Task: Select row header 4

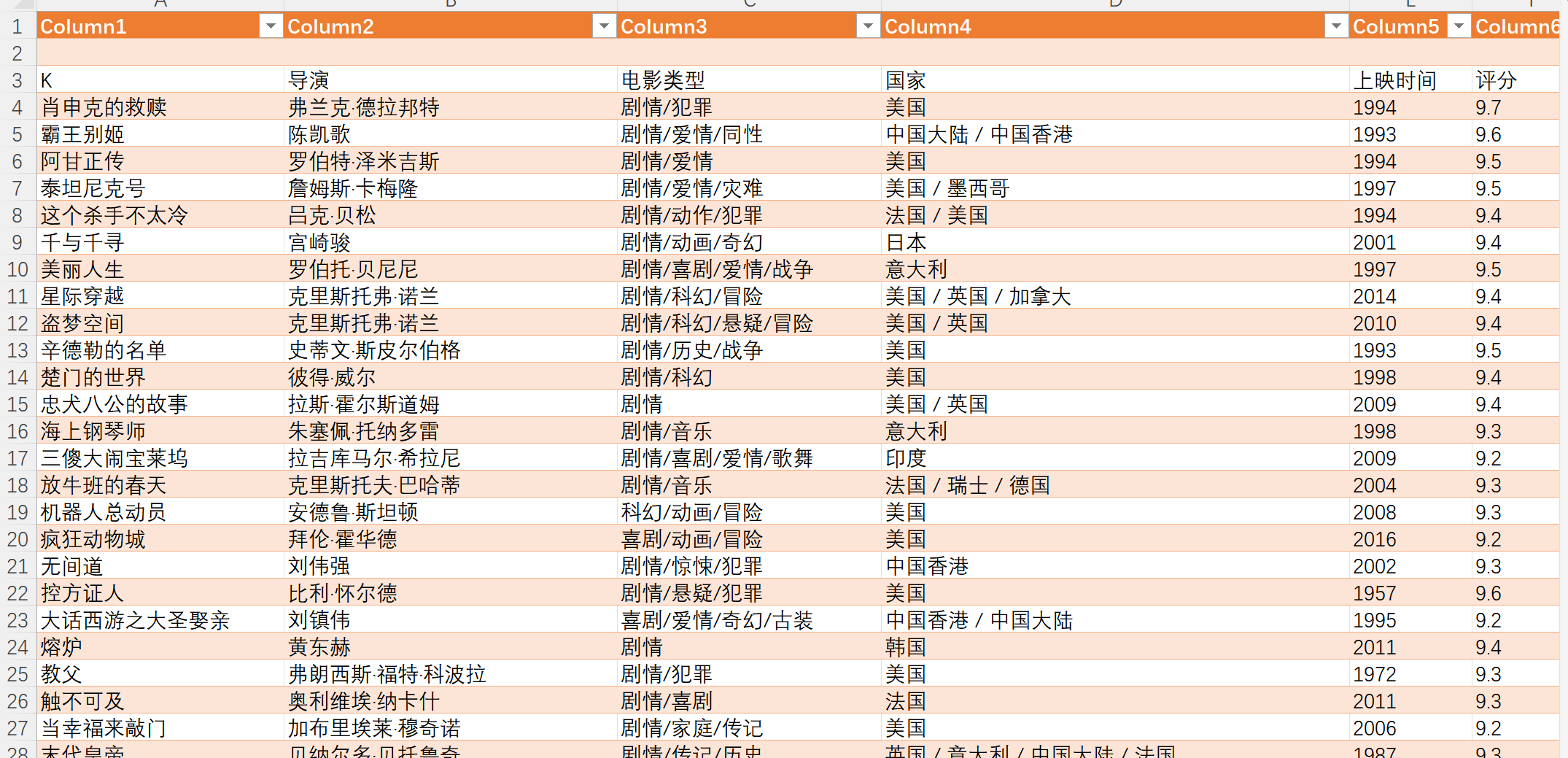Action: tap(18, 107)
